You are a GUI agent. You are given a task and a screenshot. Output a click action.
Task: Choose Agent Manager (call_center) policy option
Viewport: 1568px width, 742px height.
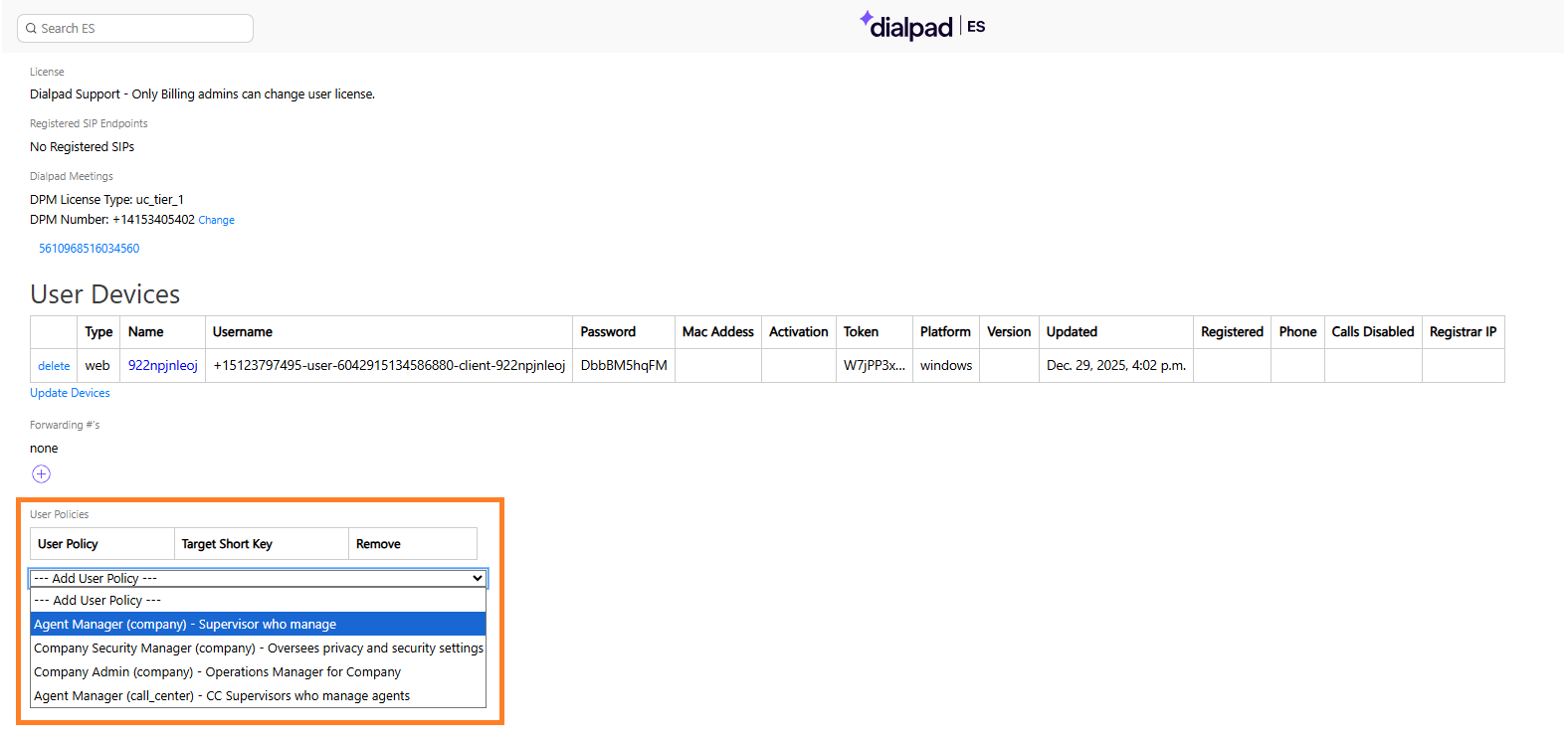(x=258, y=696)
